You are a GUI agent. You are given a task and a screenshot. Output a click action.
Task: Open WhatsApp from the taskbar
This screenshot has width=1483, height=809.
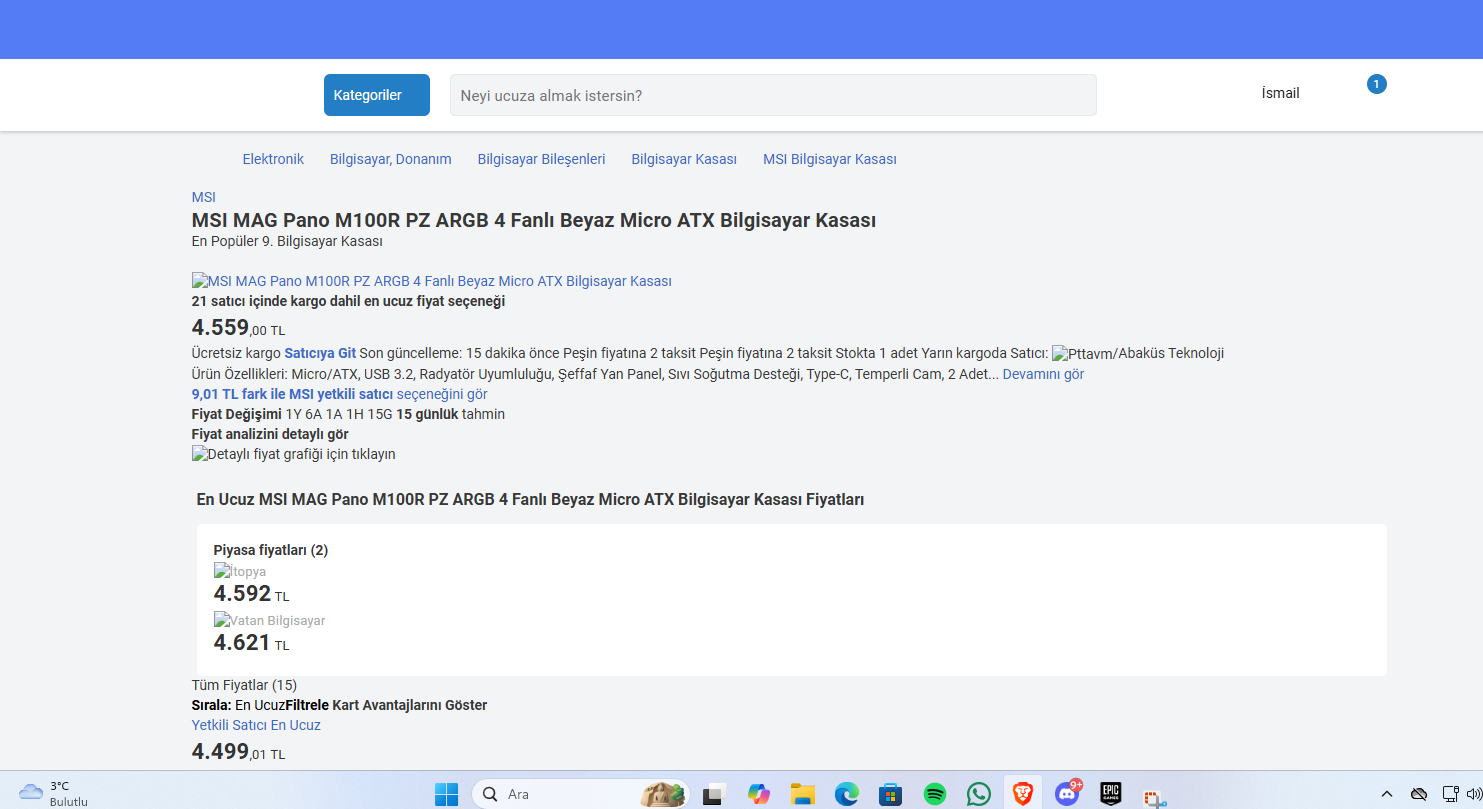(979, 794)
